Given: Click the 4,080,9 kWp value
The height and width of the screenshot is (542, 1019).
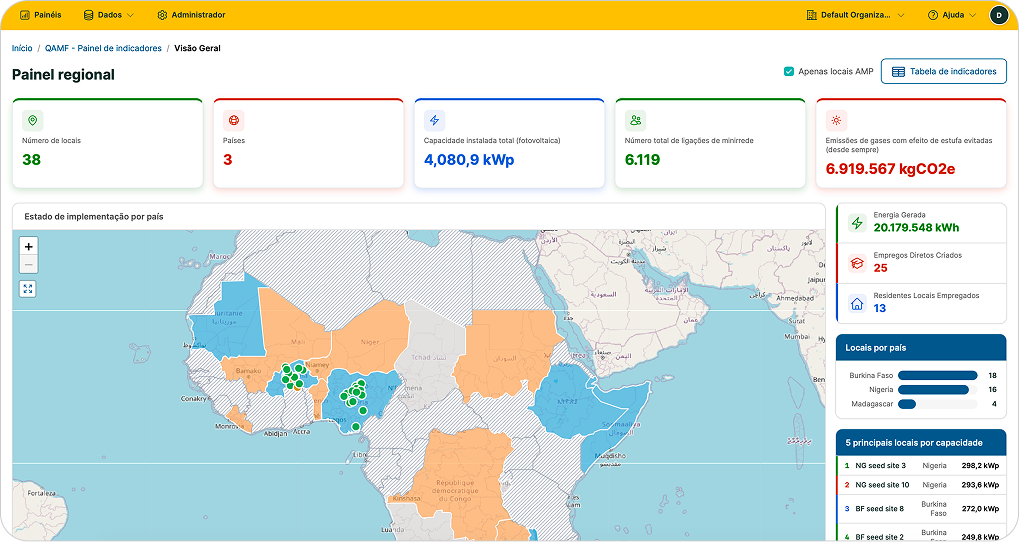Looking at the screenshot, I should pos(469,160).
